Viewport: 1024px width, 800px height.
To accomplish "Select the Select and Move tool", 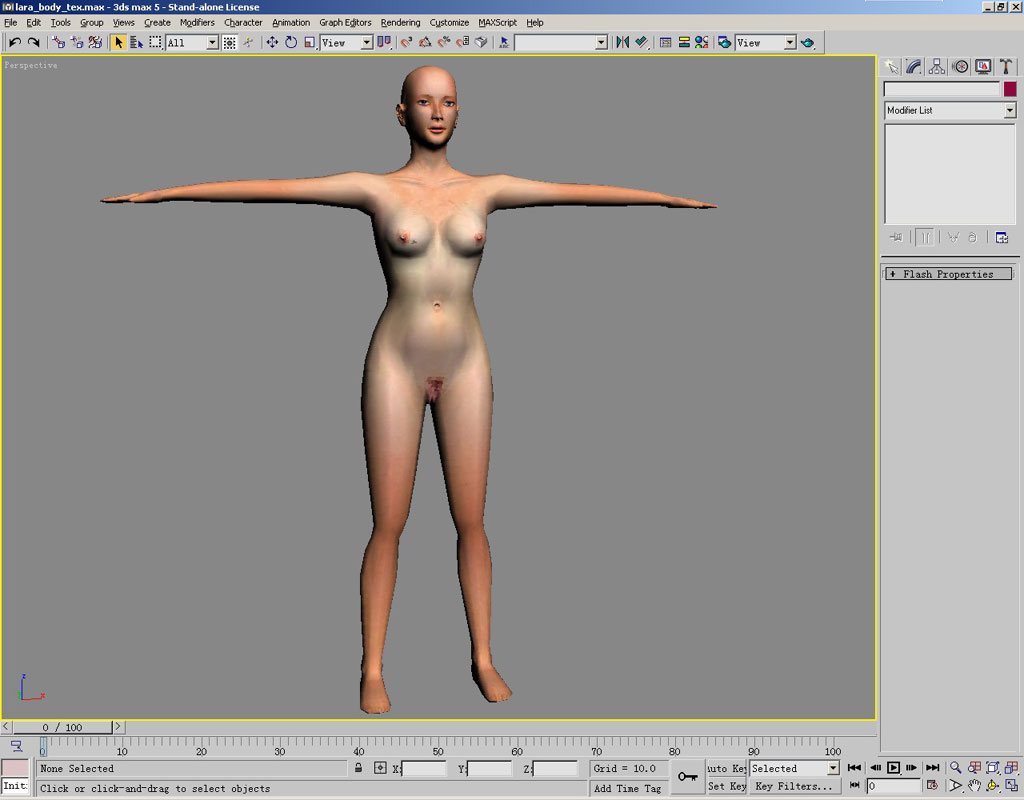I will click(x=272, y=42).
